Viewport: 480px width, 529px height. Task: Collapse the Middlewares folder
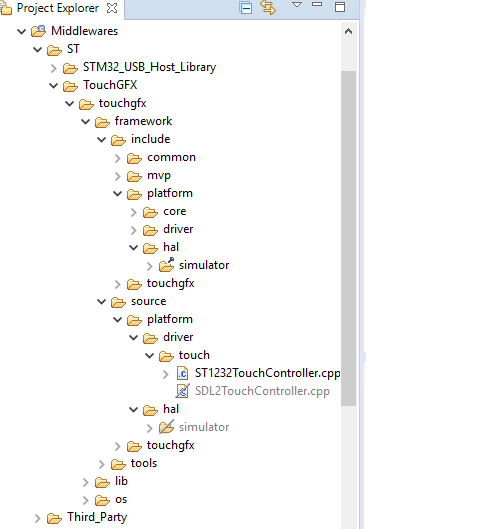(x=21, y=31)
